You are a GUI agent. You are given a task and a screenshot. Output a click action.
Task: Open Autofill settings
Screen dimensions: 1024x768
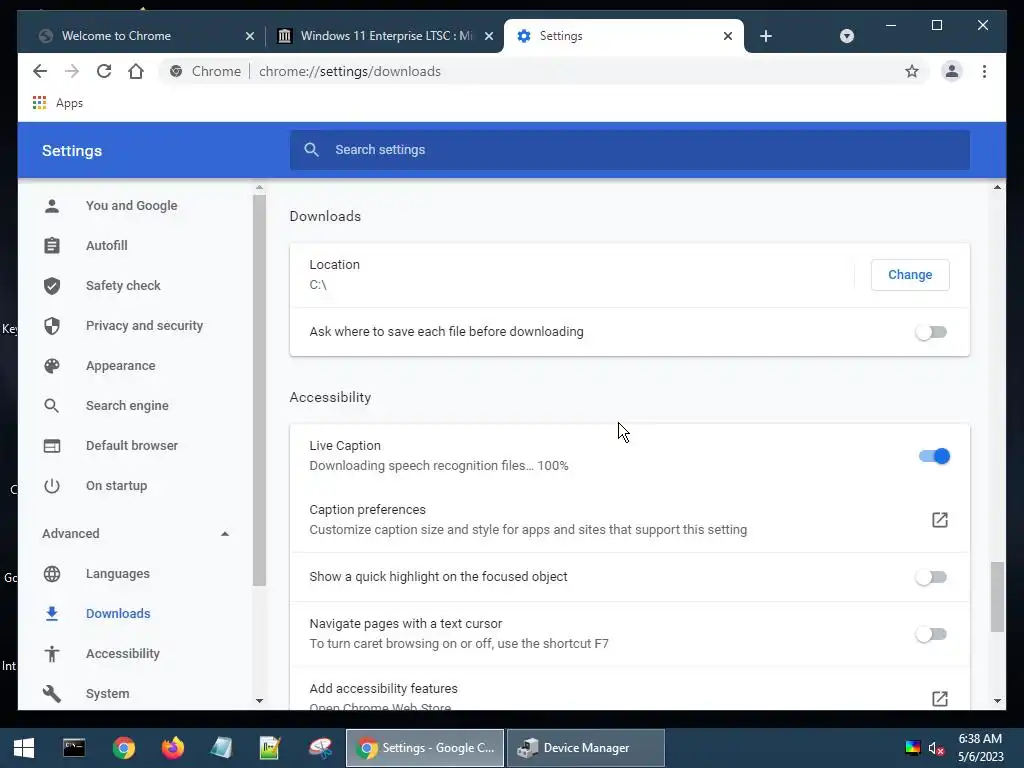[x=106, y=246]
